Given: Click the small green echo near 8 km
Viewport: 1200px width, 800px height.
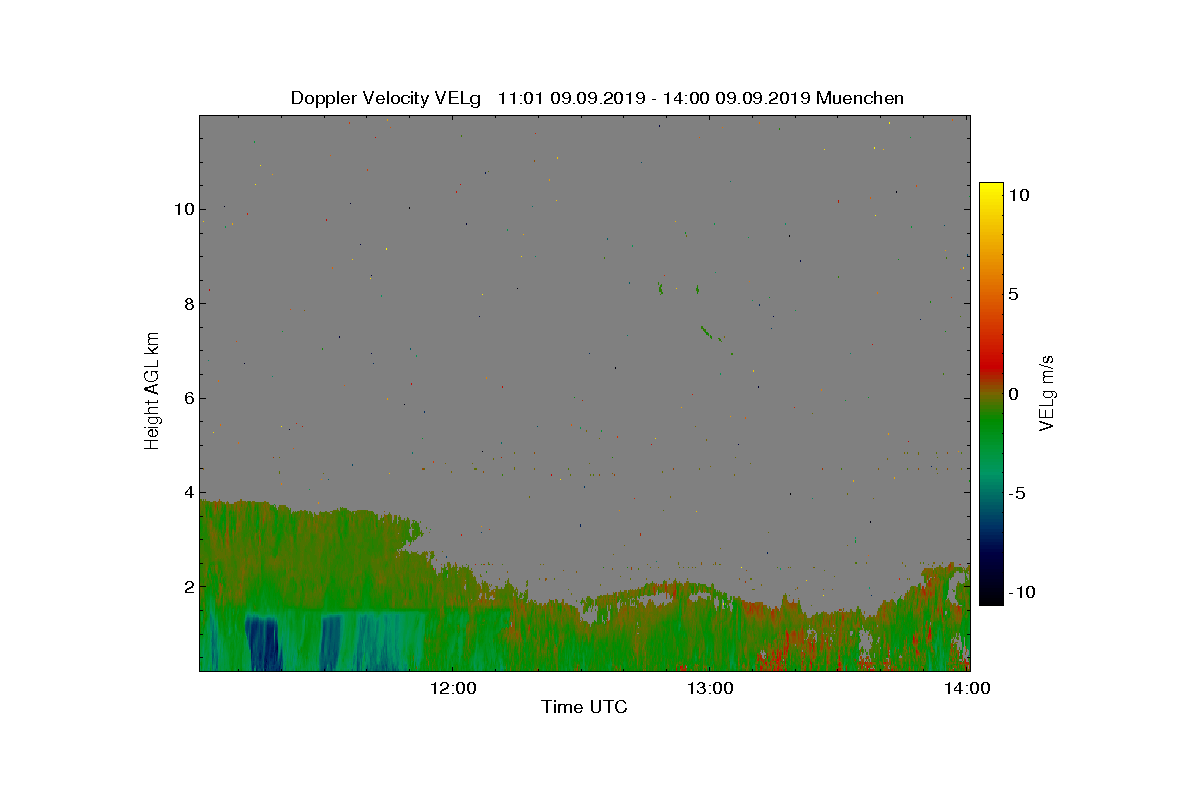Looking at the screenshot, I should coord(660,288).
